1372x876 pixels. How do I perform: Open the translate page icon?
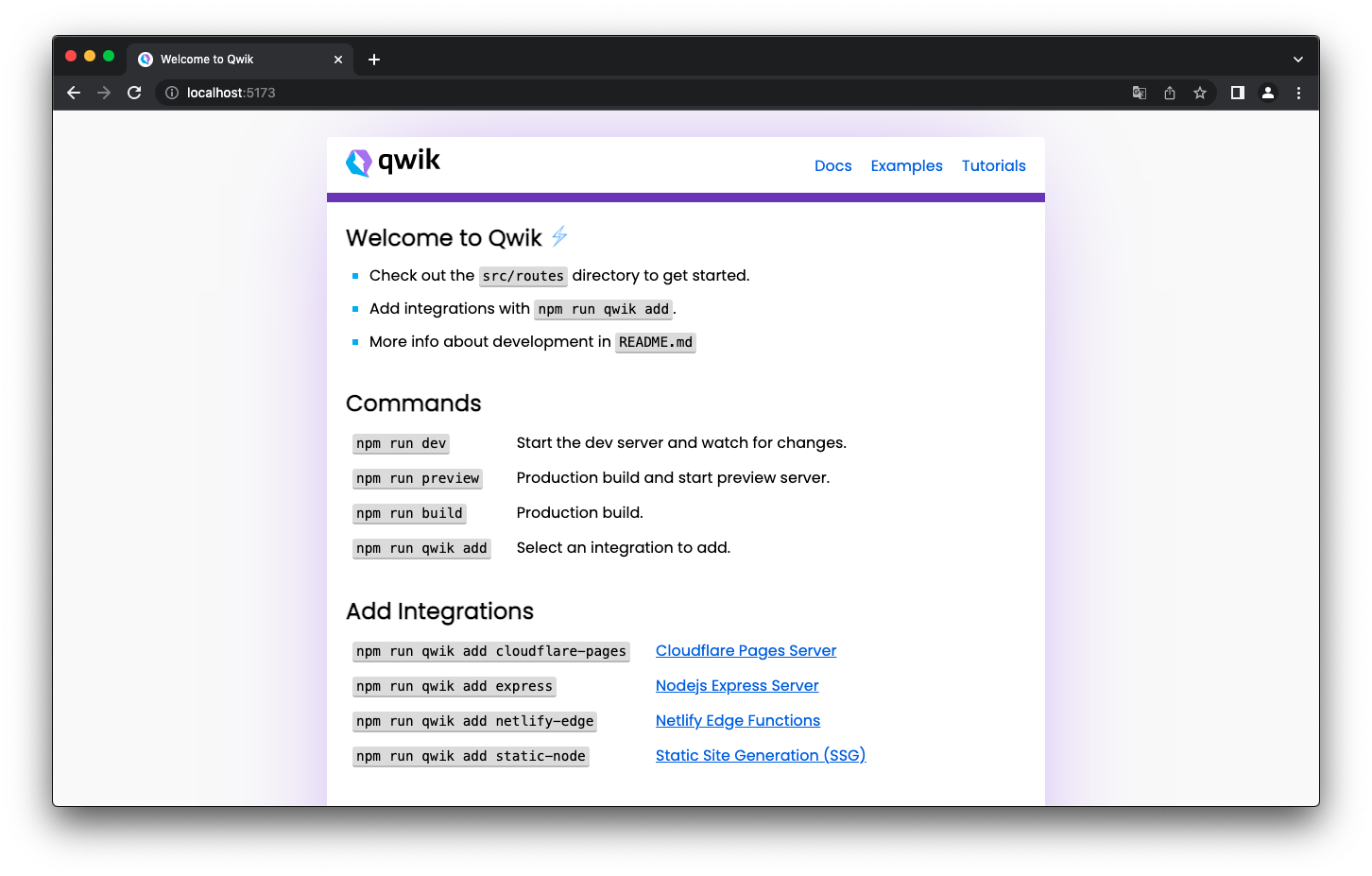[1140, 93]
